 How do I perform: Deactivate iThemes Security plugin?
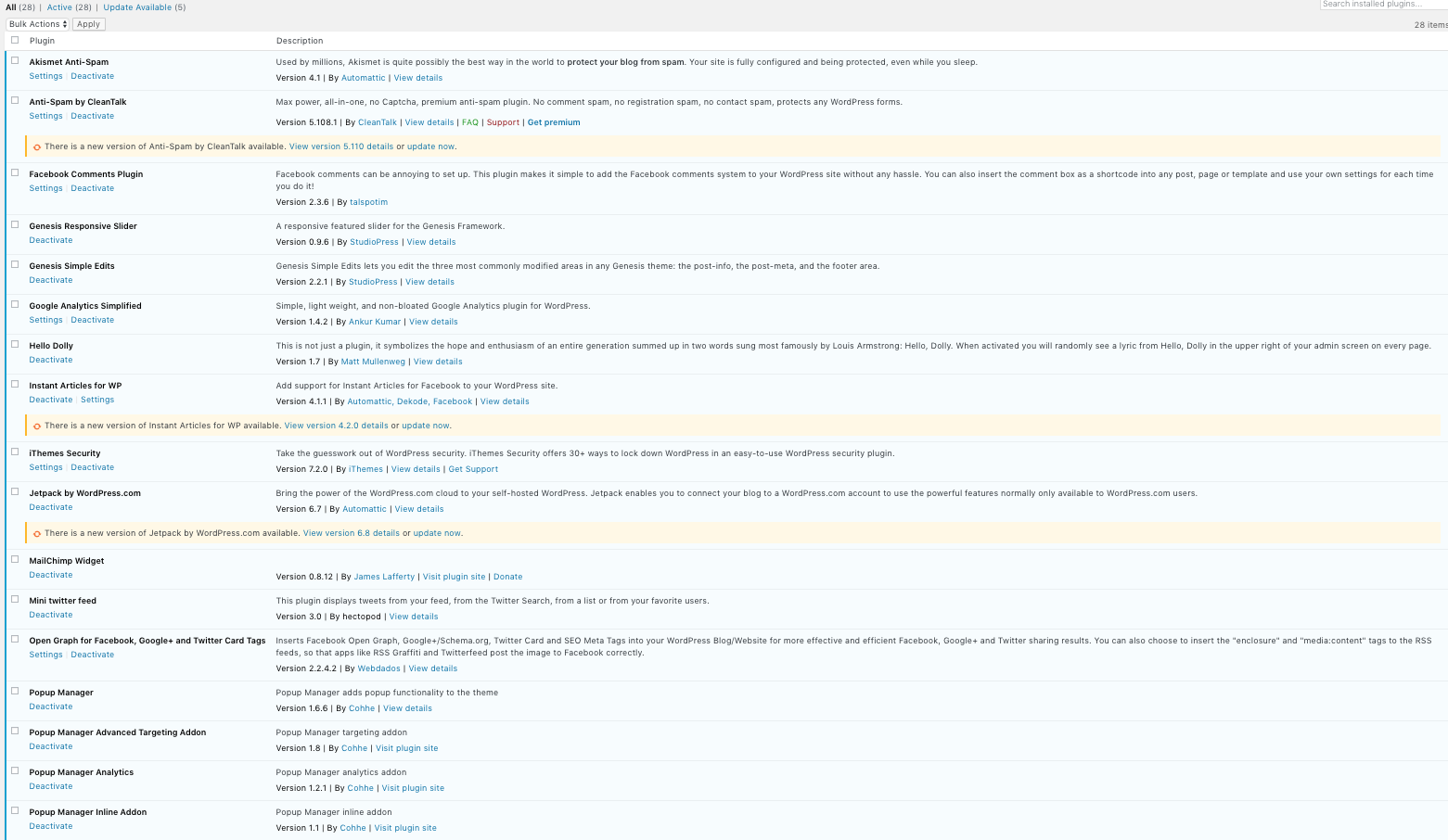(93, 467)
